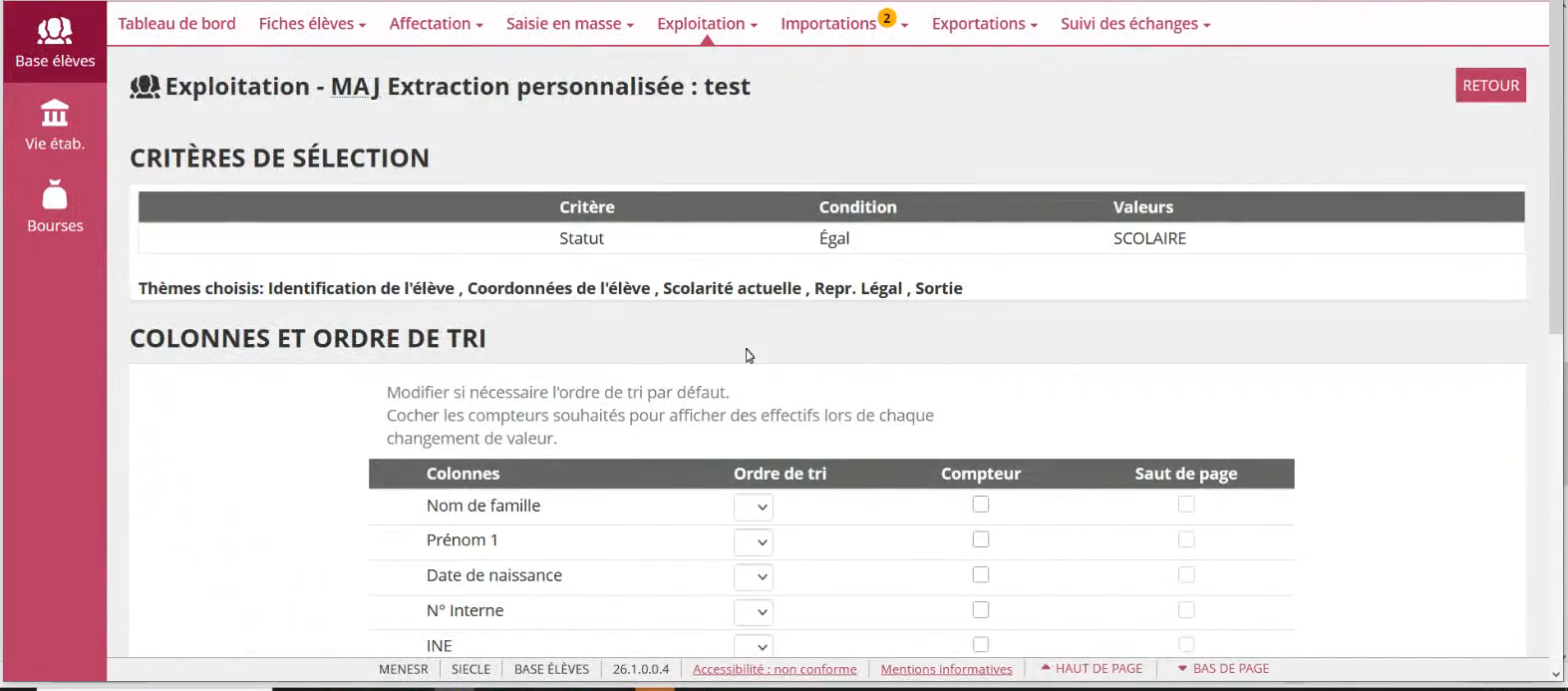
Task: Open the Importations menu
Action: (x=843, y=23)
